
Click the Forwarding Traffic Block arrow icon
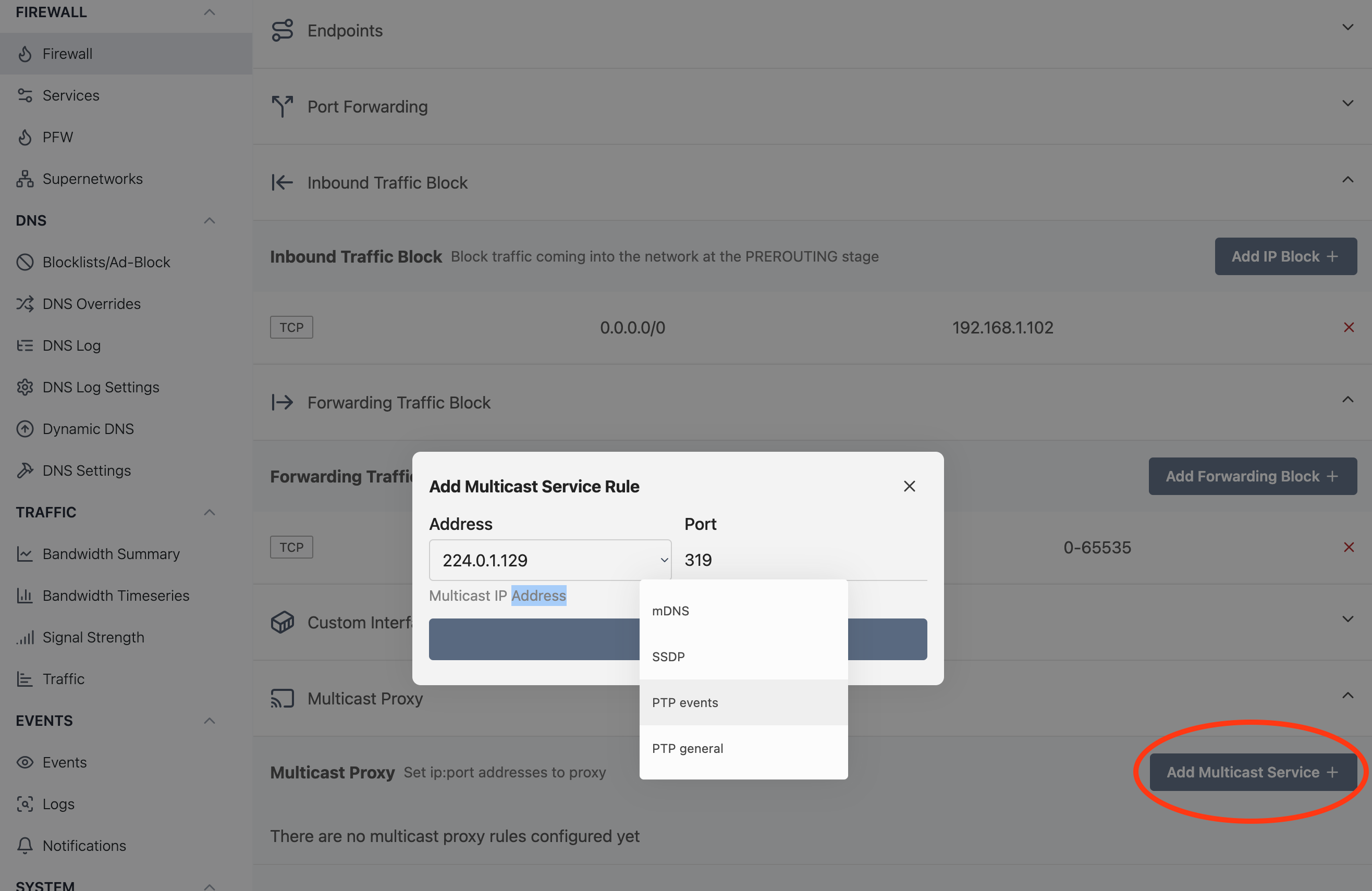tap(283, 402)
